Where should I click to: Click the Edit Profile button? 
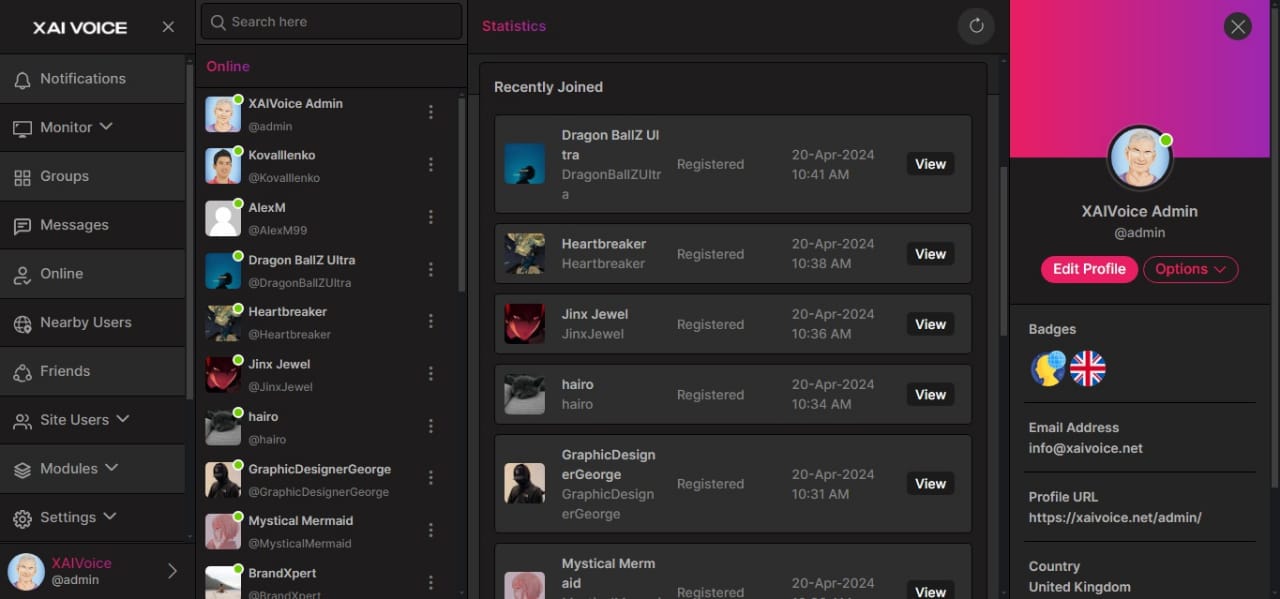pos(1089,269)
